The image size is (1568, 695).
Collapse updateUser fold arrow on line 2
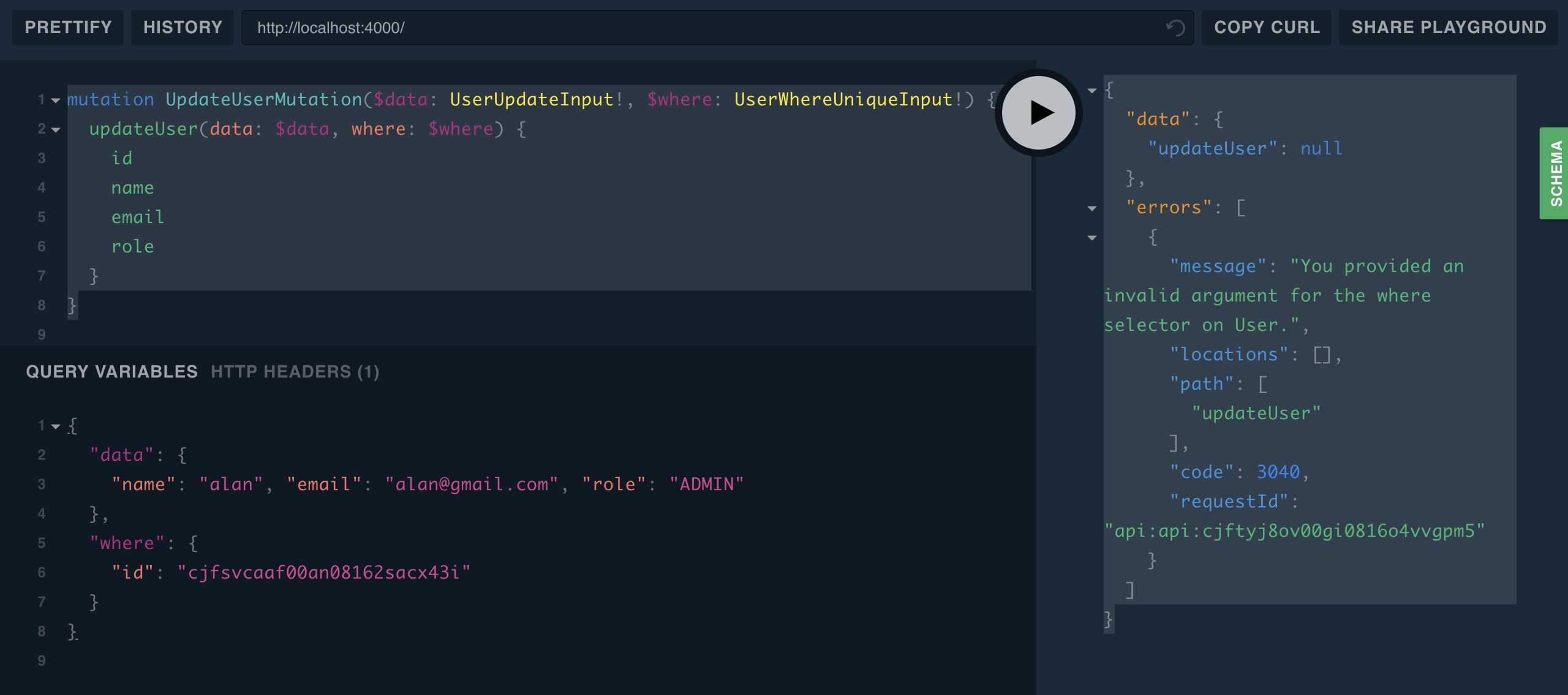coord(56,130)
